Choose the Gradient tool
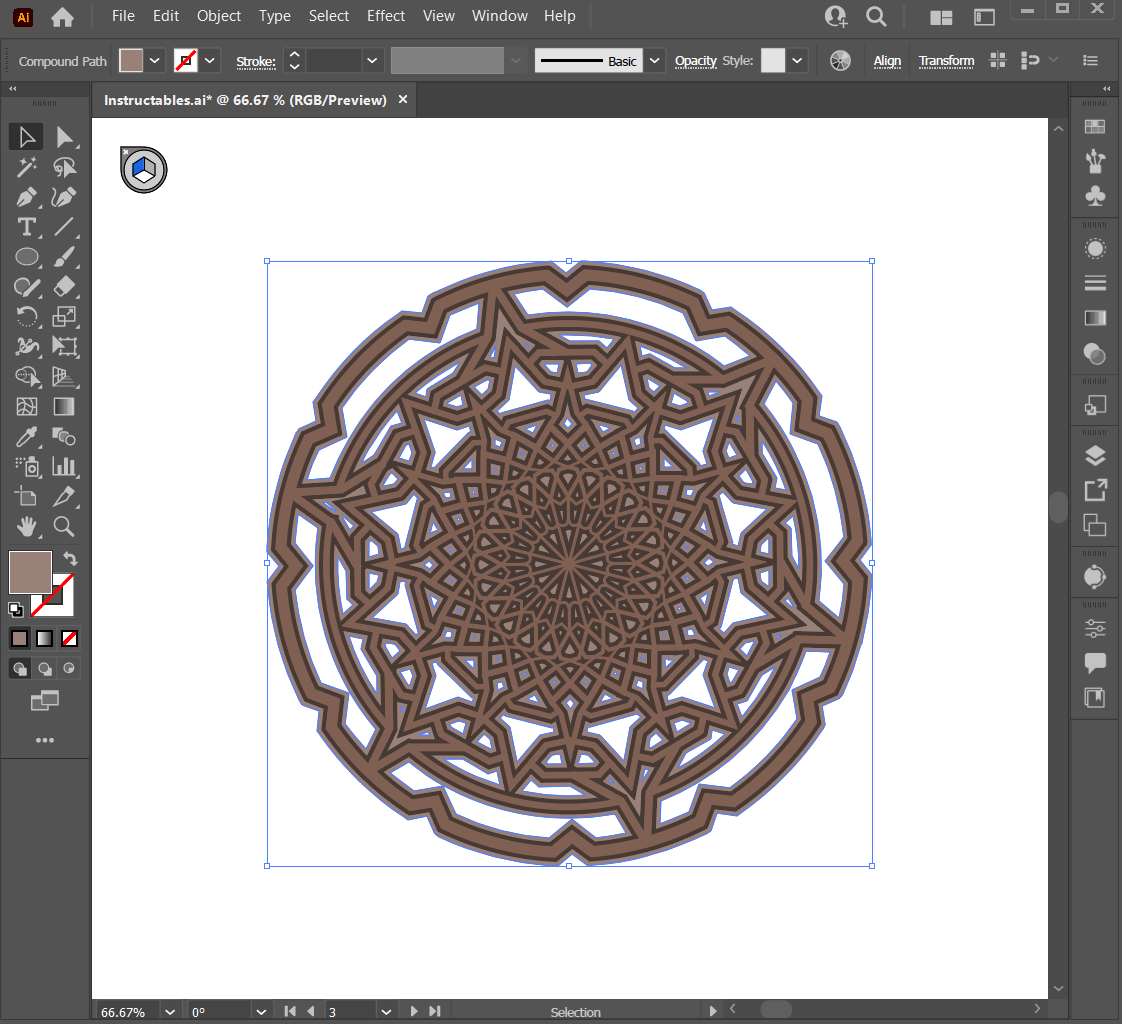1122x1024 pixels. click(64, 407)
